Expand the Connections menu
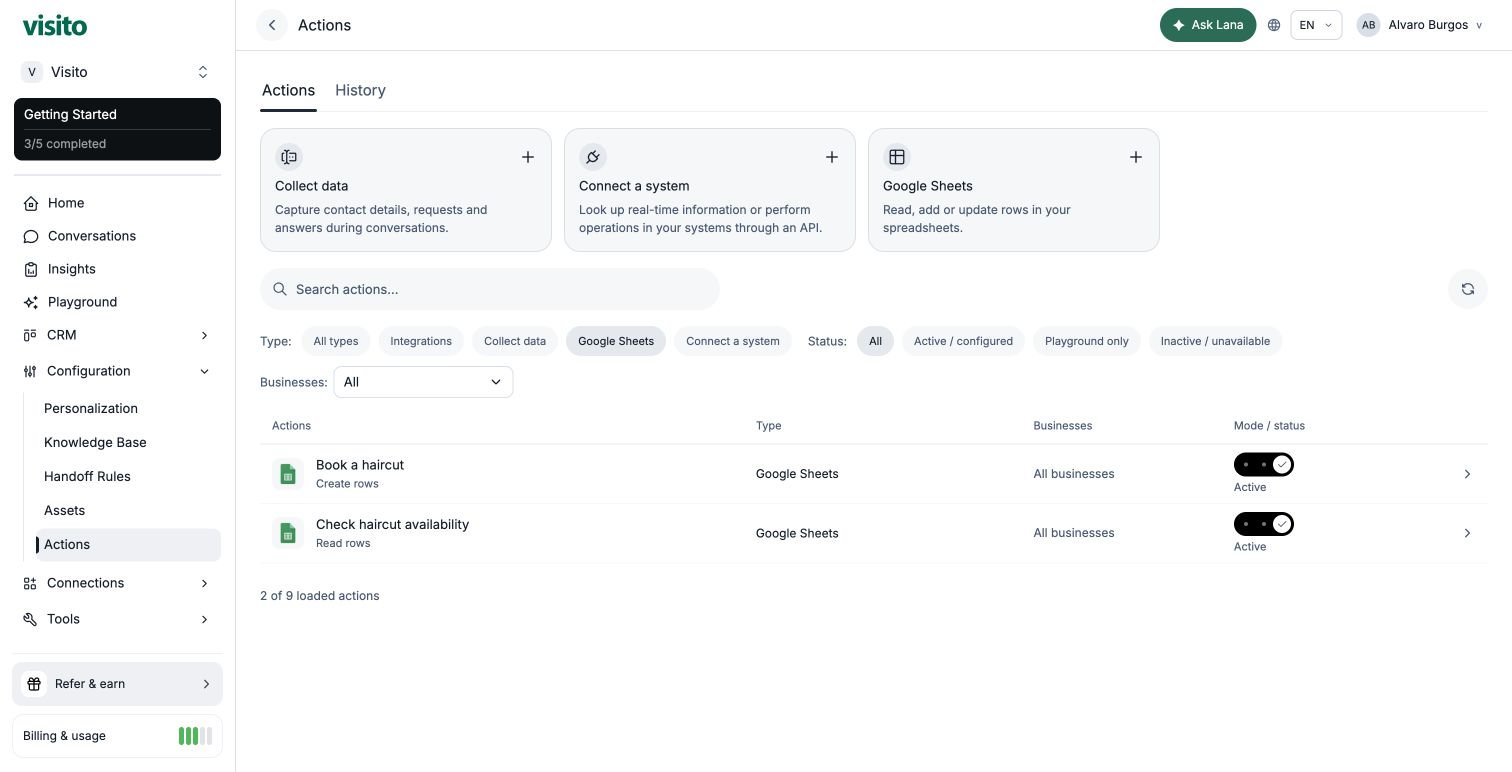 click(117, 583)
